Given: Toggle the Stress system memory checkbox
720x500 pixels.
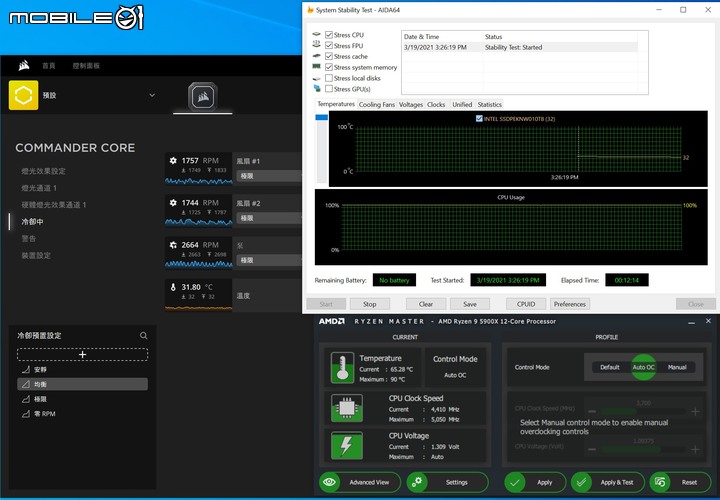Looking at the screenshot, I should click(x=329, y=67).
